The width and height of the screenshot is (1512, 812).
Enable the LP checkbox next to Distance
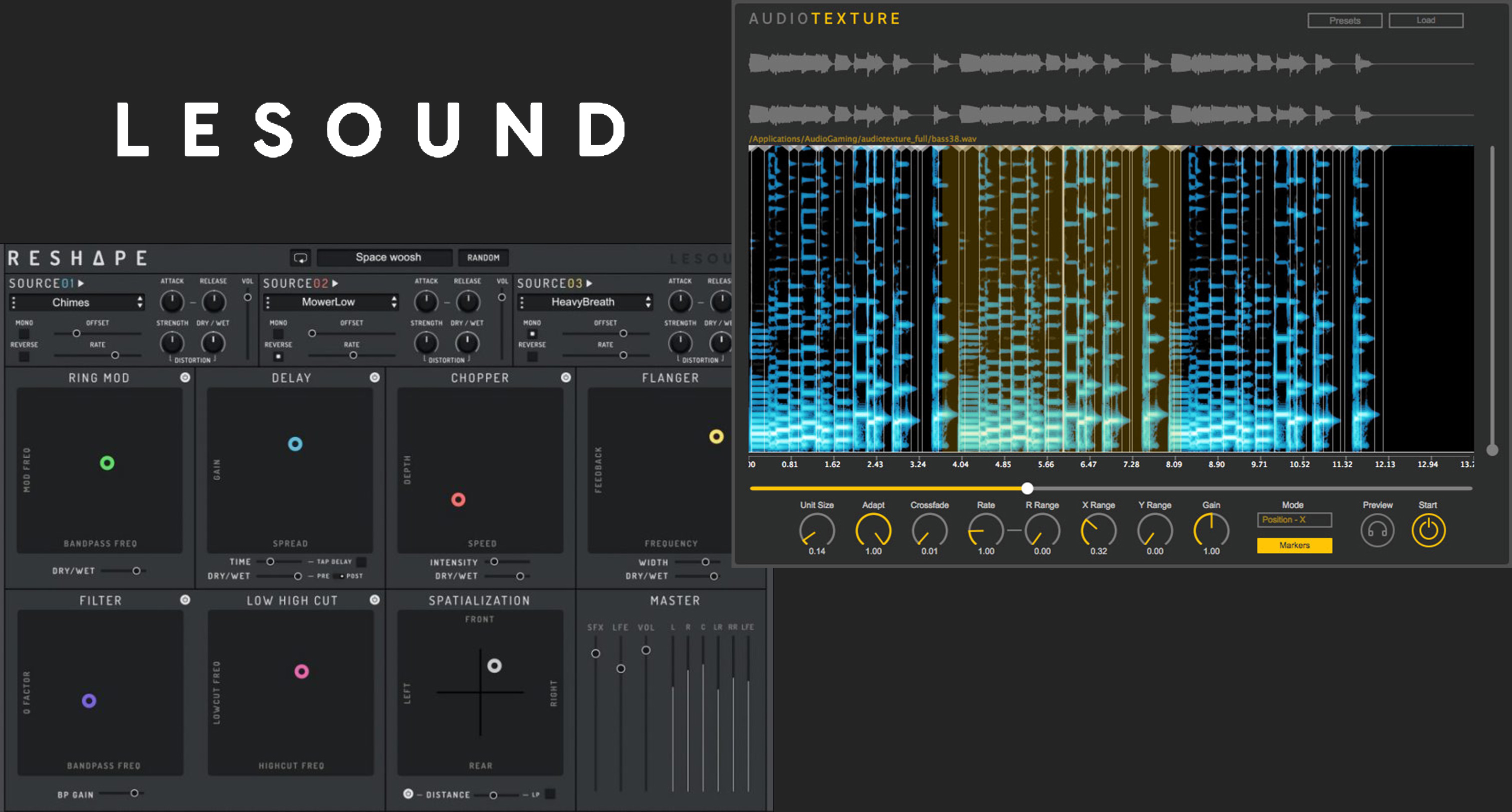(x=550, y=794)
